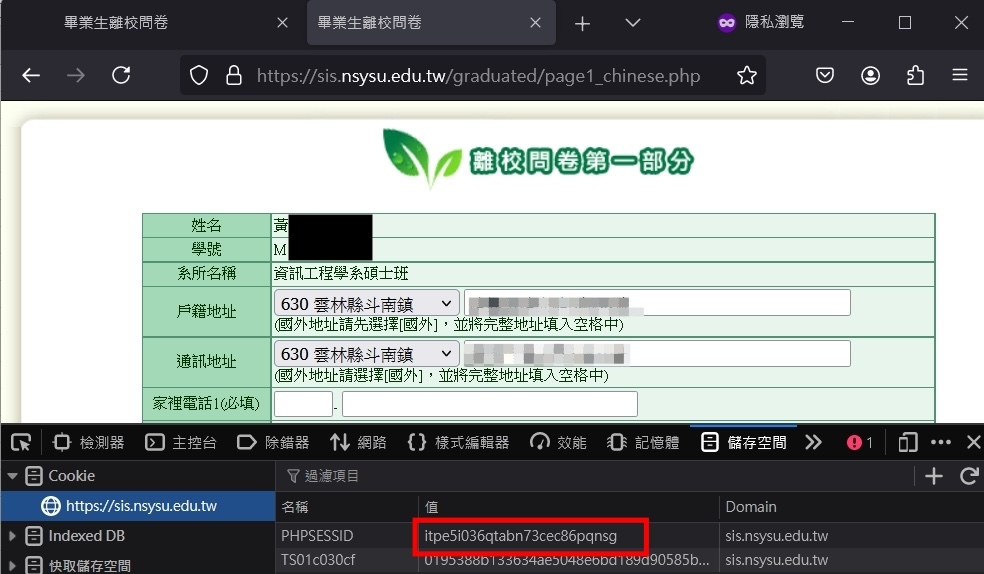Open the 主控台 console panel
984x574 pixels.
(x=181, y=443)
